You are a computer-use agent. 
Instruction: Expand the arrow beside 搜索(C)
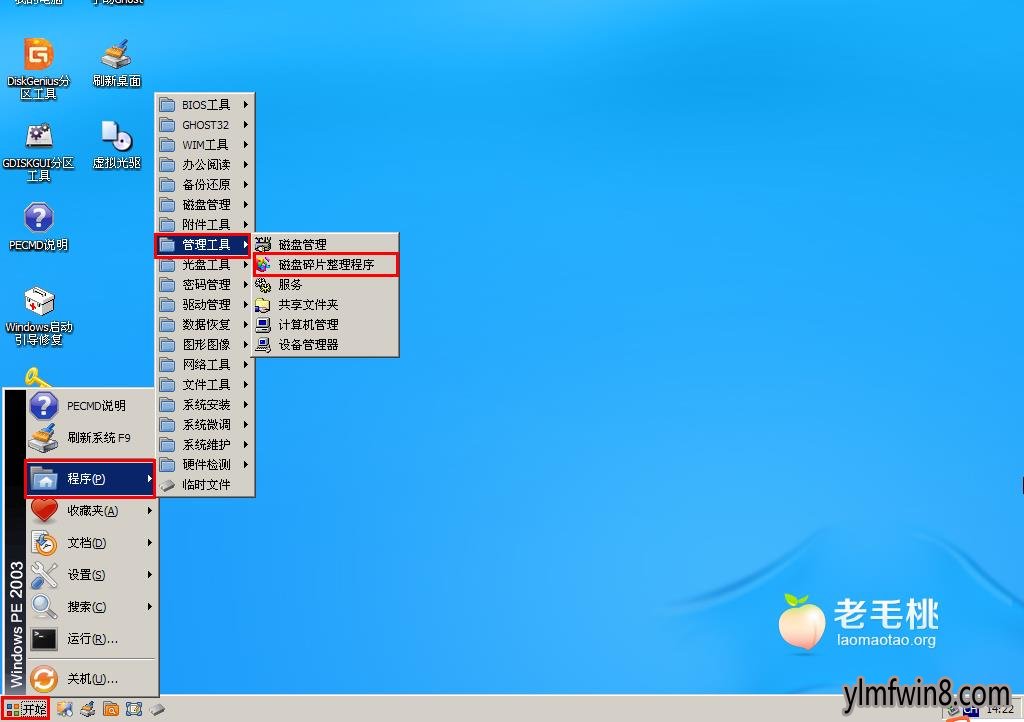coord(150,606)
